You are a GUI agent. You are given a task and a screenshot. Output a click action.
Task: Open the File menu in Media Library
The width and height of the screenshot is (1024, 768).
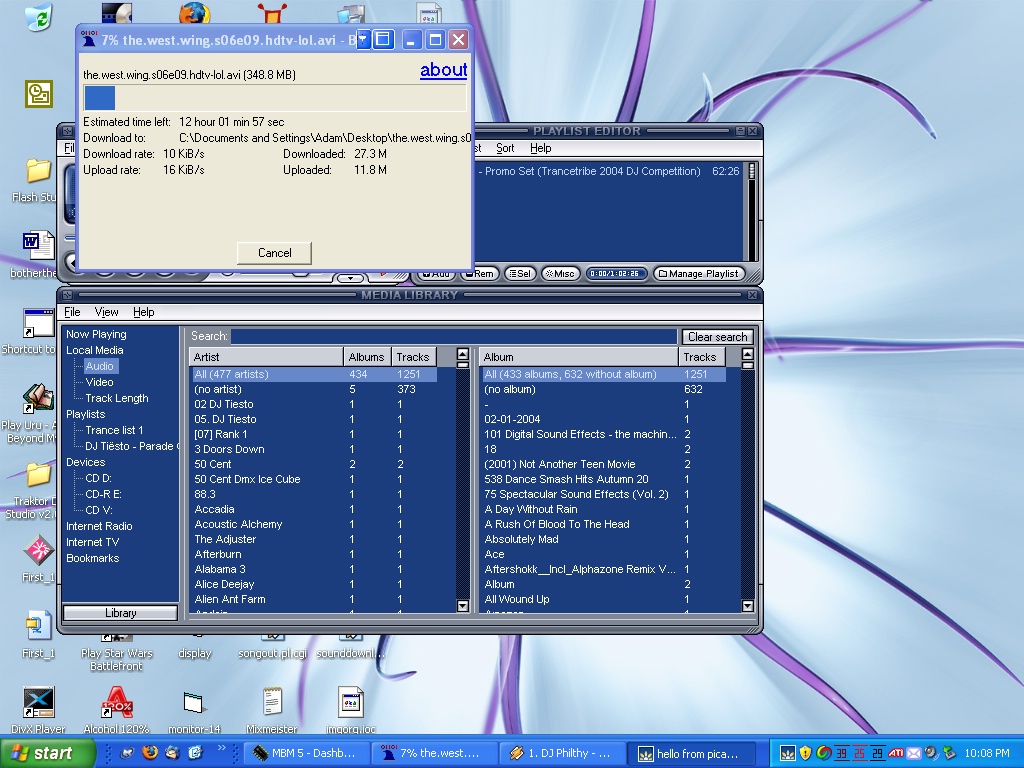click(72, 312)
